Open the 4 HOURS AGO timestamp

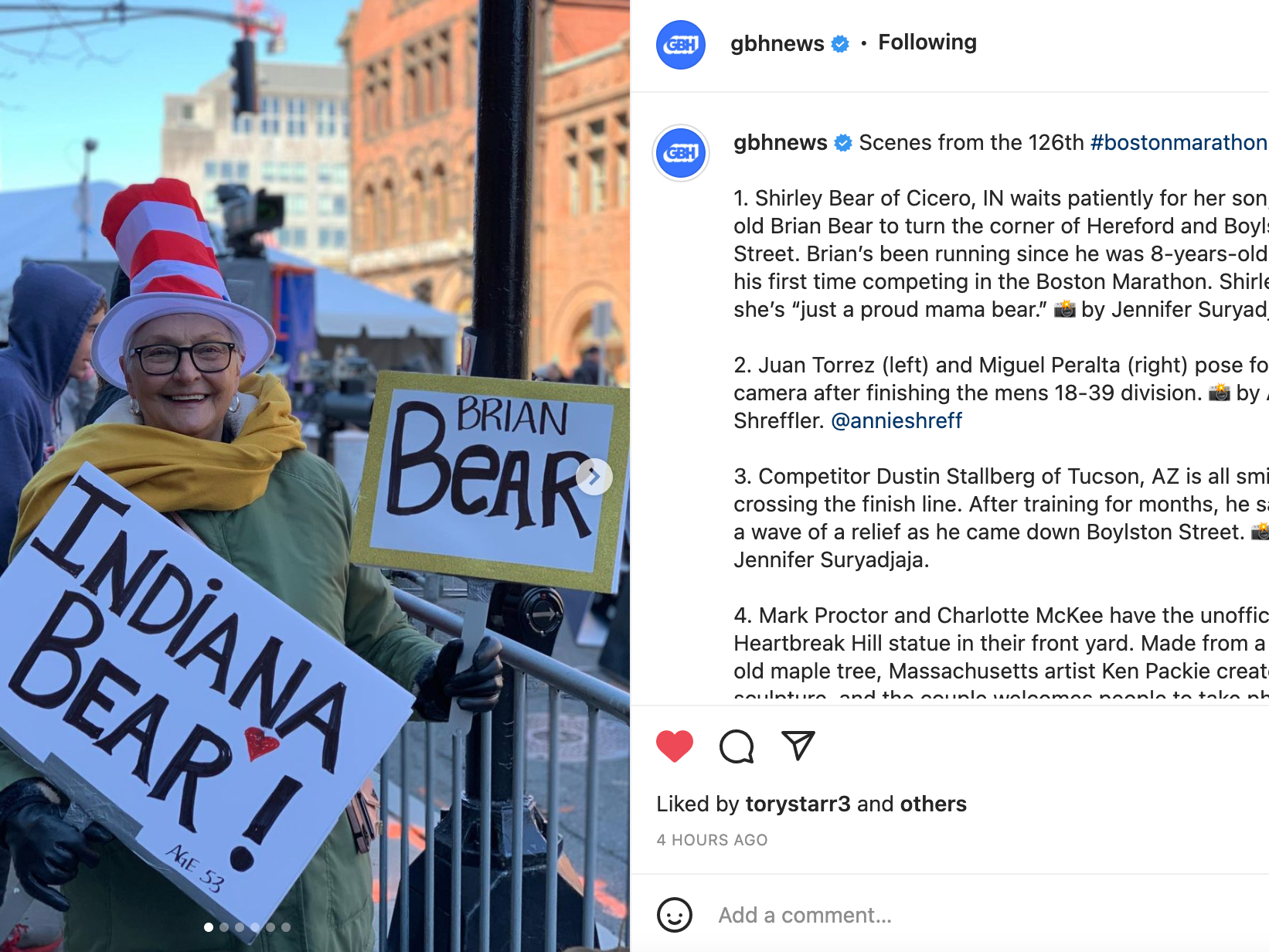[x=712, y=840]
